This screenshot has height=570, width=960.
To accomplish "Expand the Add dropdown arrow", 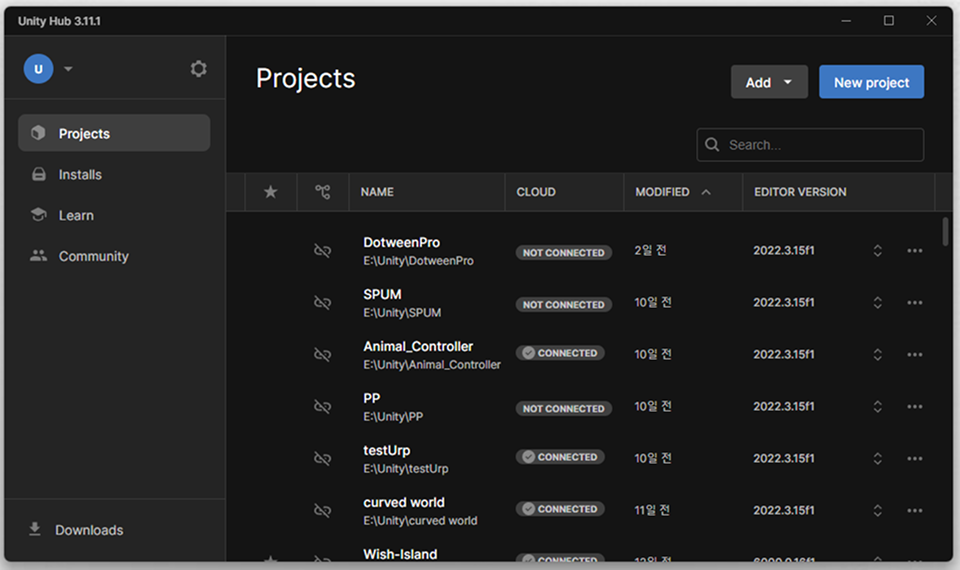I will (x=788, y=82).
